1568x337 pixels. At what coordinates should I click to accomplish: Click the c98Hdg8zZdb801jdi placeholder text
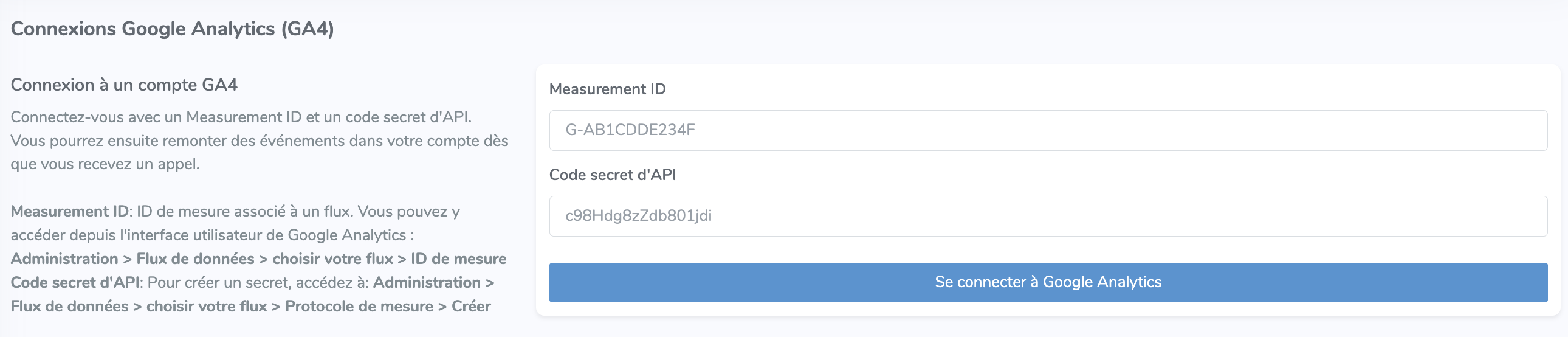[639, 216]
